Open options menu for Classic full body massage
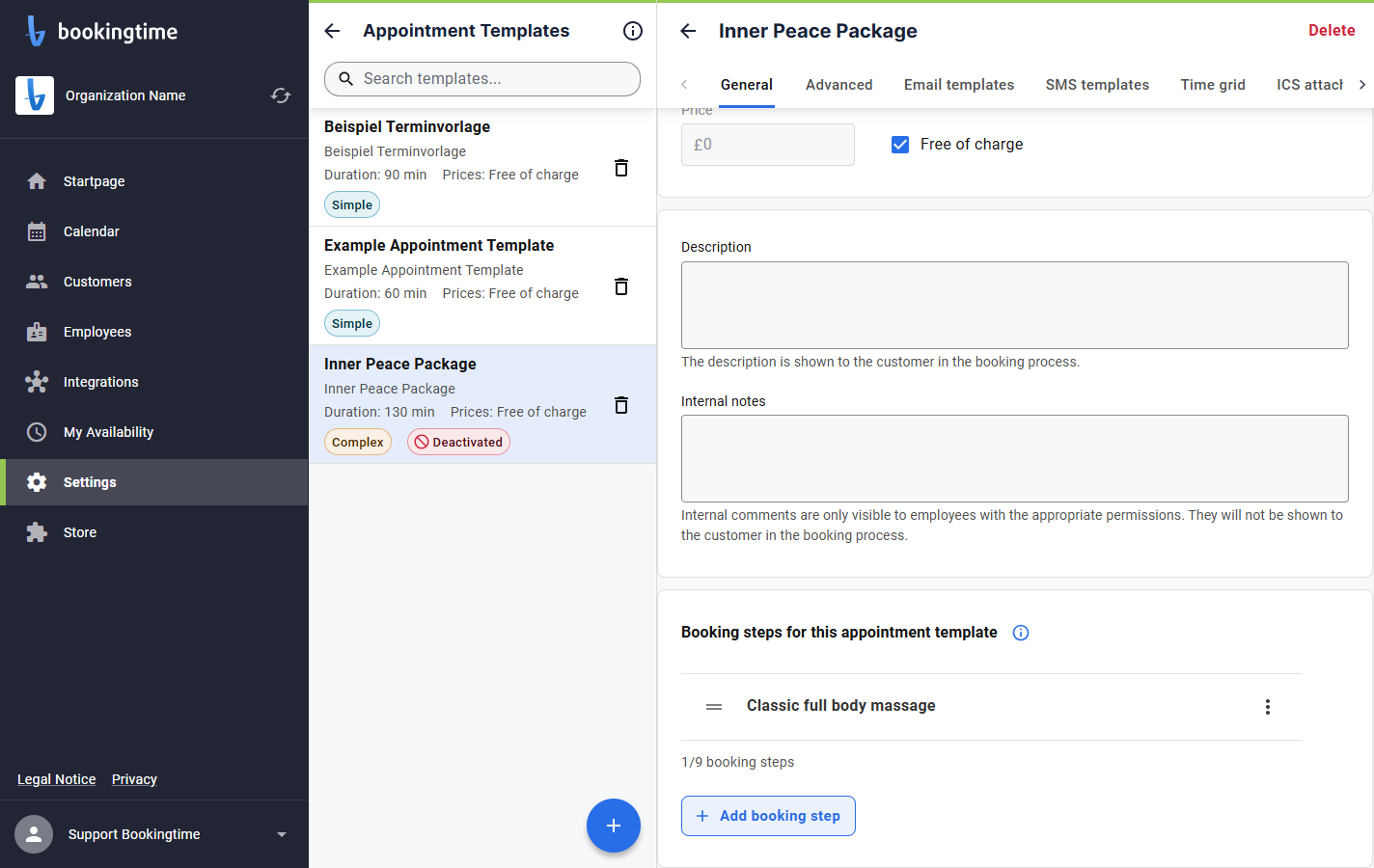This screenshot has height=868, width=1374. point(1268,707)
